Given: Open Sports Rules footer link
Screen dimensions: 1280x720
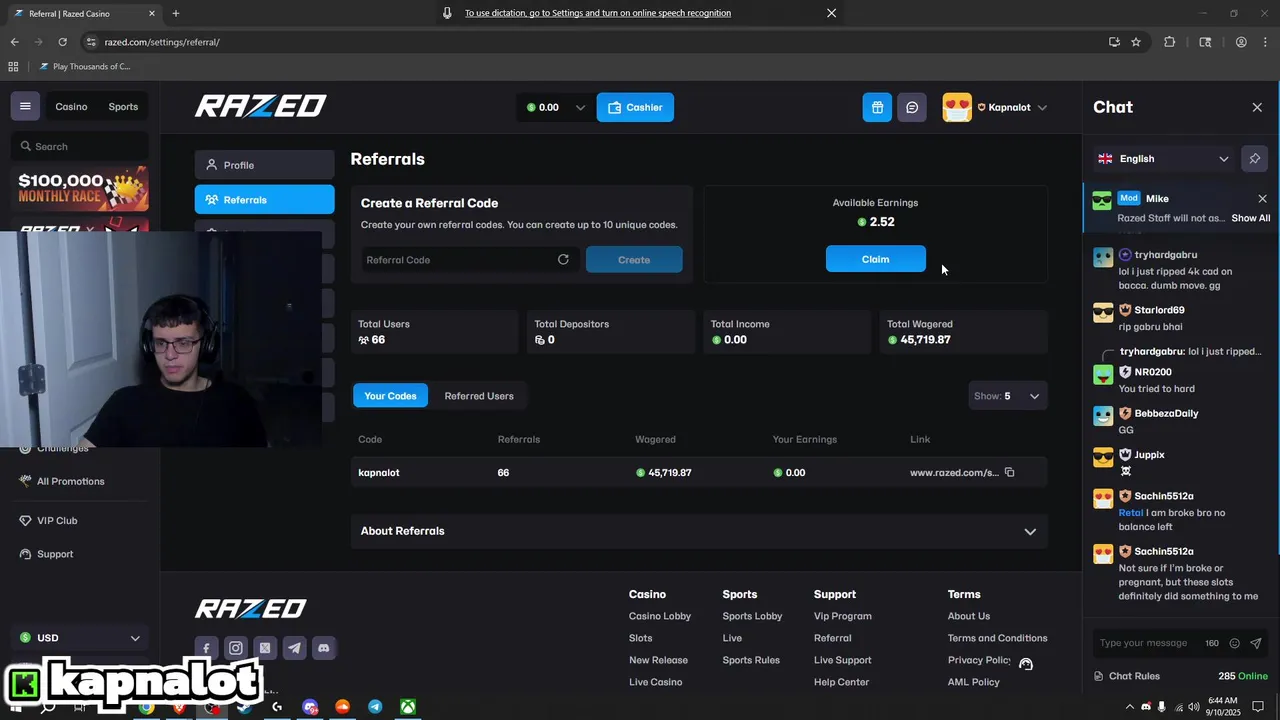Looking at the screenshot, I should pyautogui.click(x=751, y=660).
